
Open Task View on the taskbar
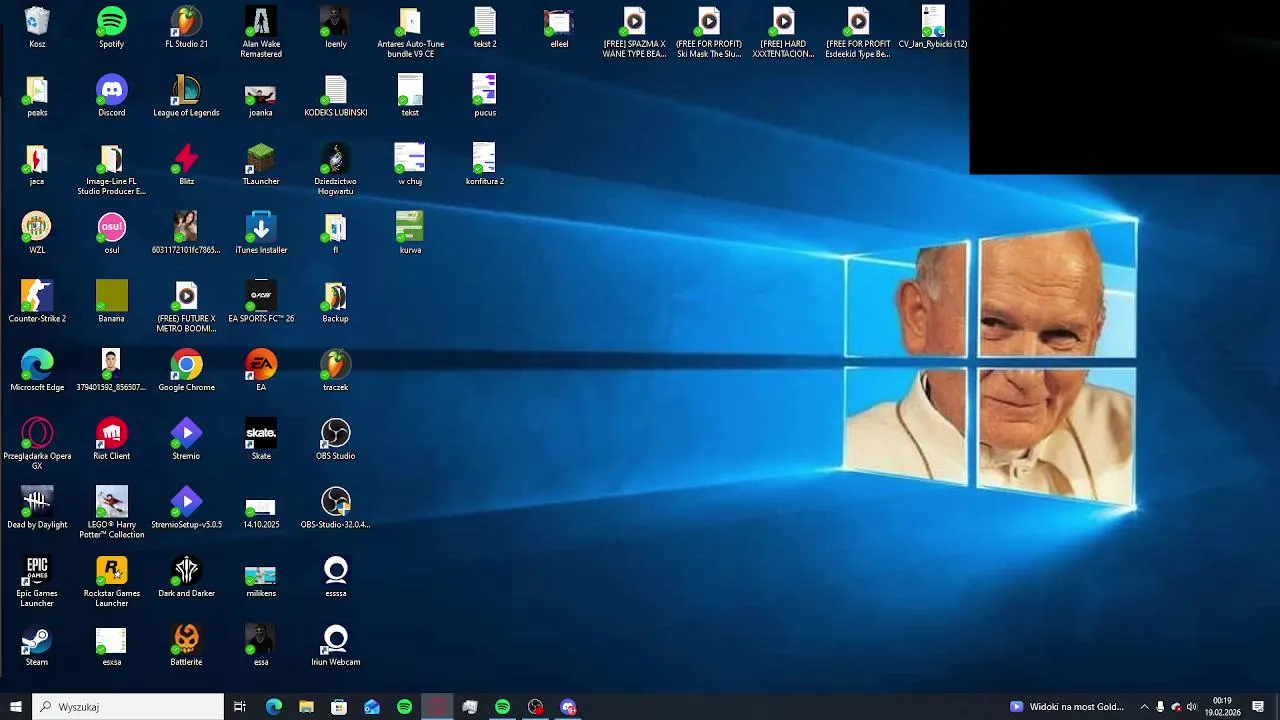(240, 707)
